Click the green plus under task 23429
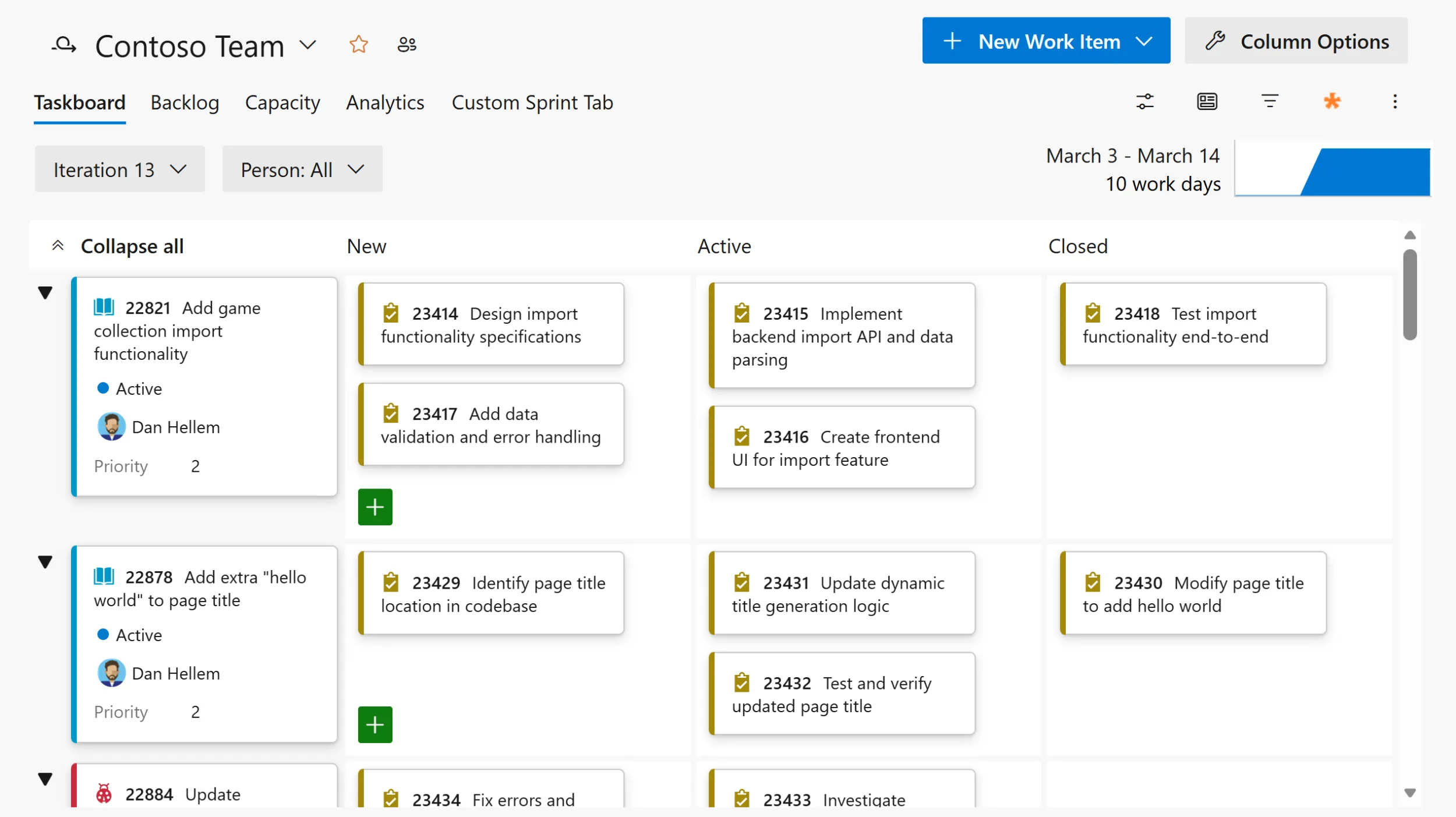This screenshot has width=1456, height=817. [x=375, y=724]
